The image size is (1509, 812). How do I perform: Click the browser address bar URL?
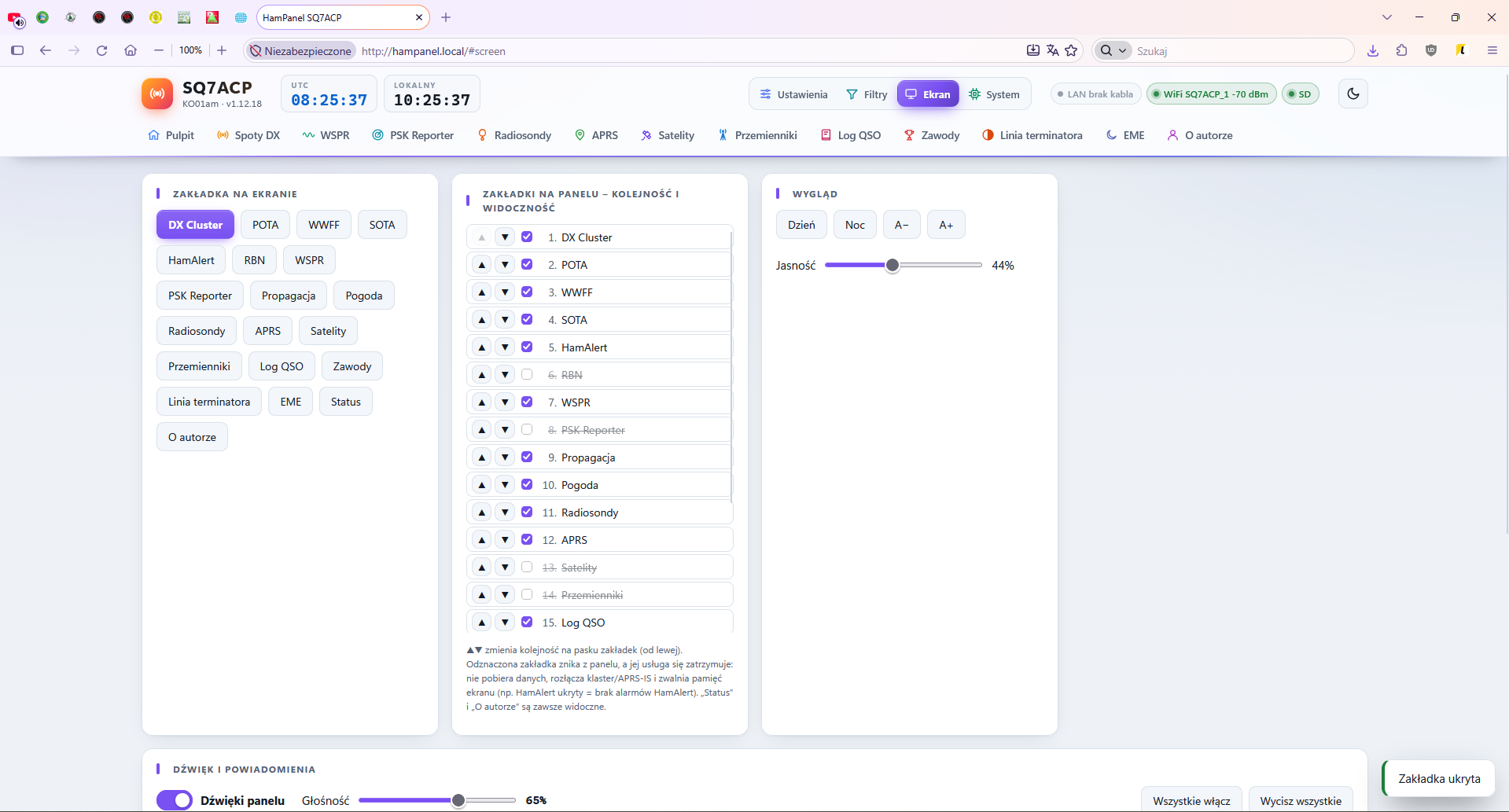pyautogui.click(x=433, y=51)
